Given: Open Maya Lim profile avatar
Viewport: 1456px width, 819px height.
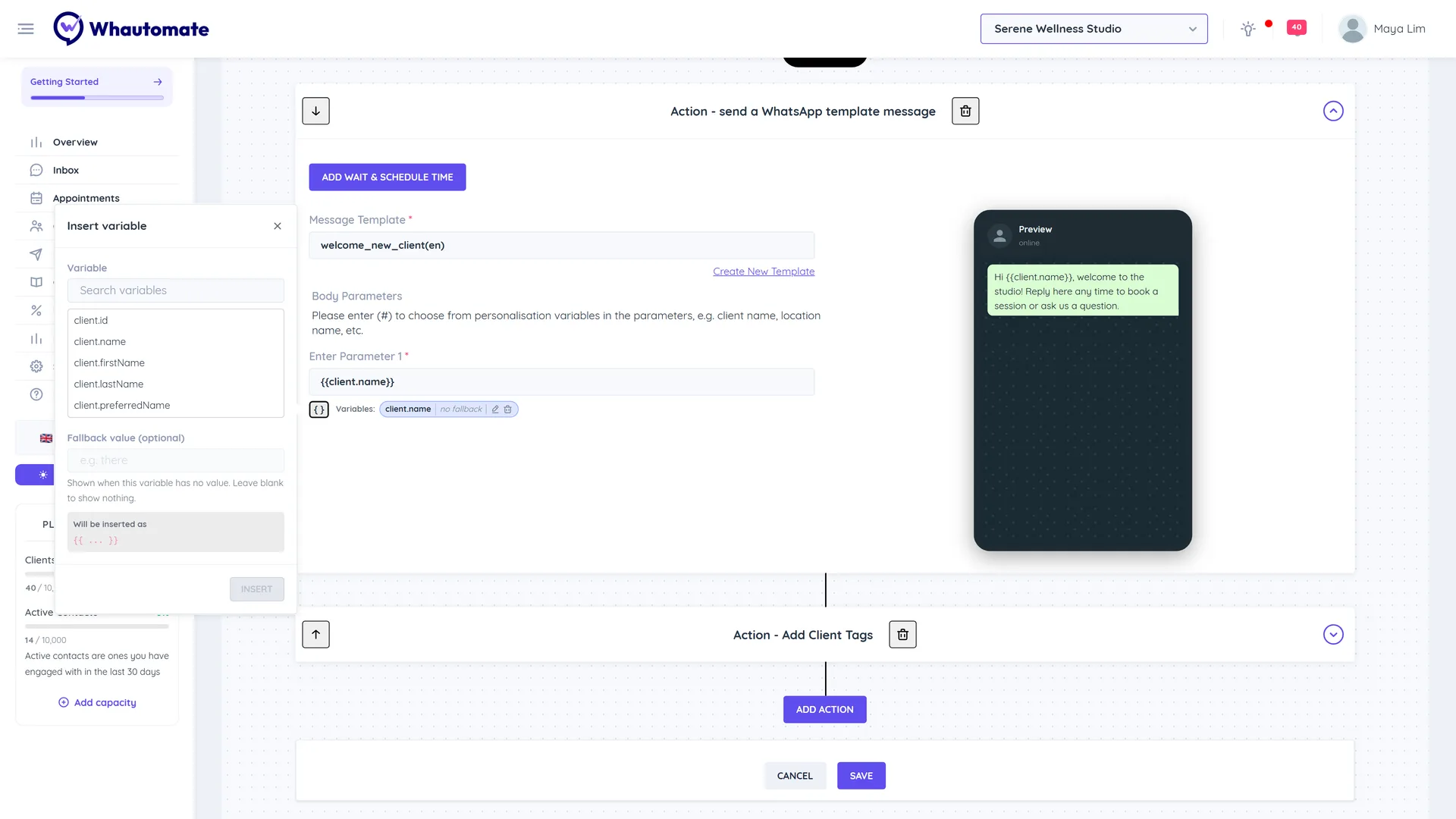Looking at the screenshot, I should pos(1352,29).
